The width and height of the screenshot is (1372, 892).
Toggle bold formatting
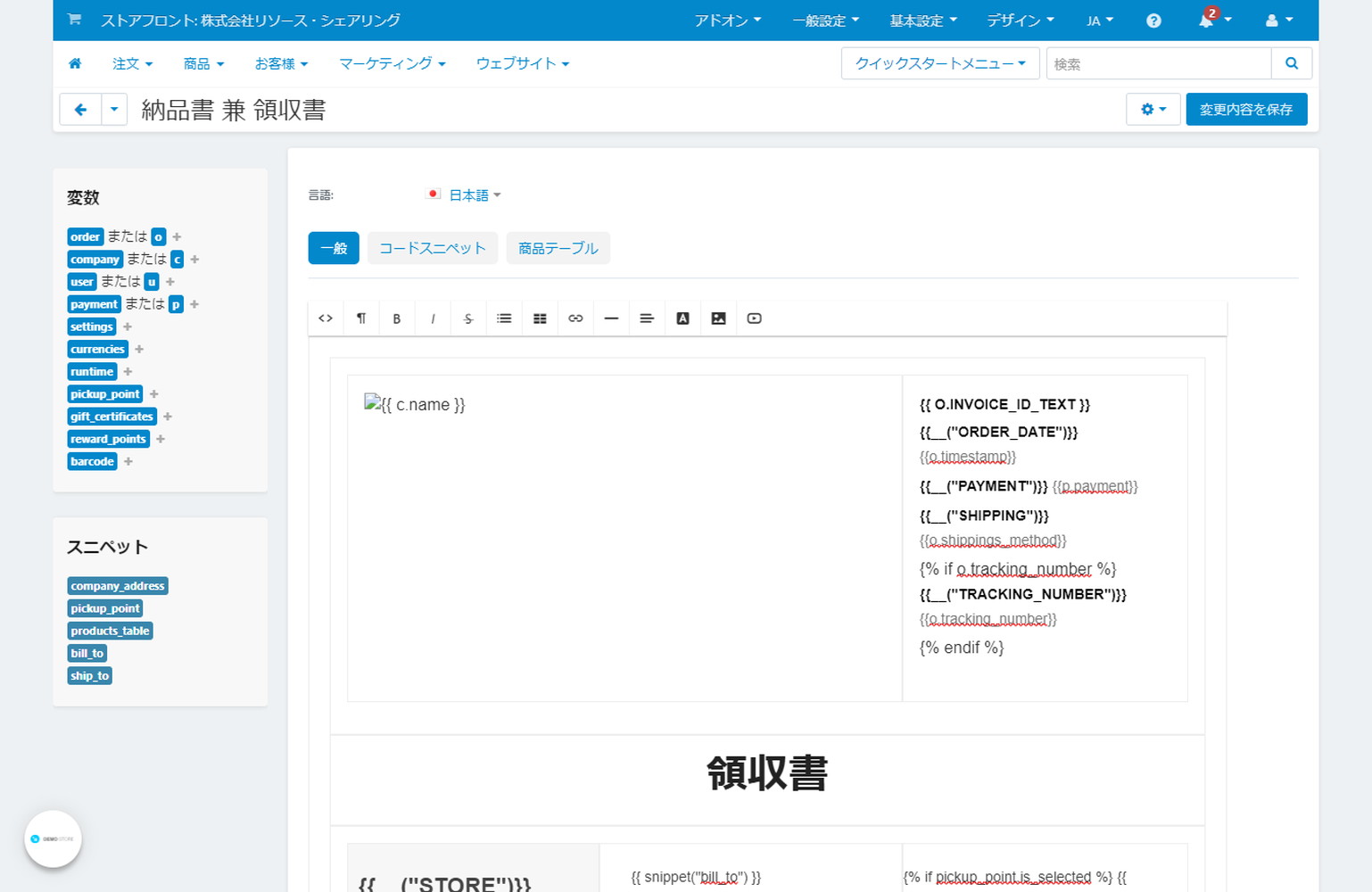click(397, 318)
